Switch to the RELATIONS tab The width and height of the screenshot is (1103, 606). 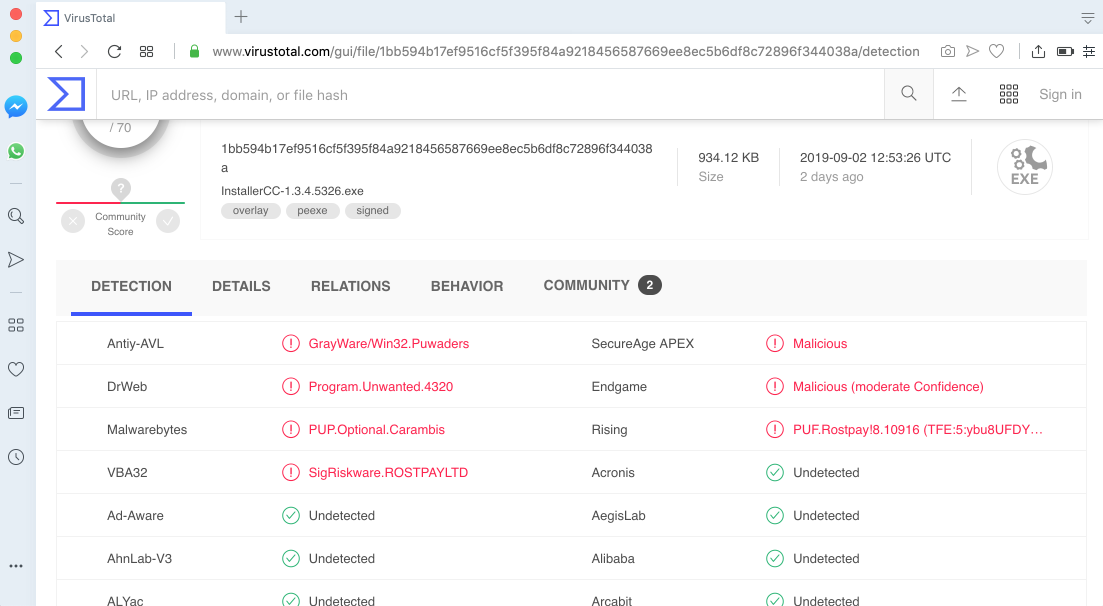click(350, 286)
